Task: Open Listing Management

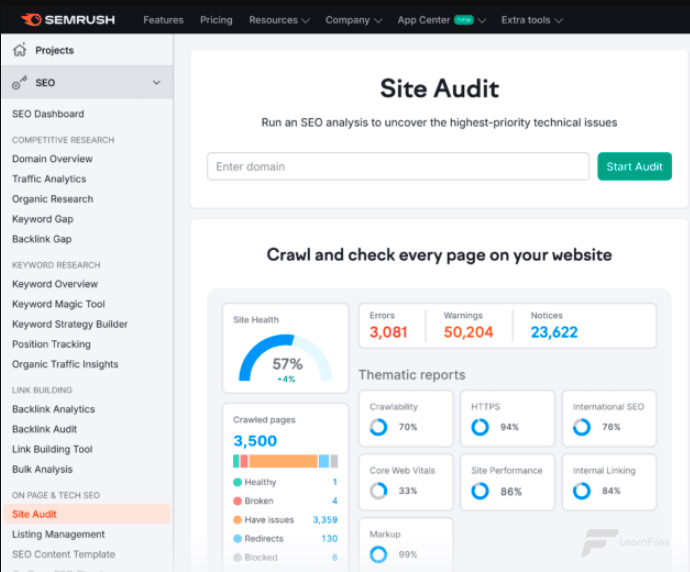Action: [58, 534]
